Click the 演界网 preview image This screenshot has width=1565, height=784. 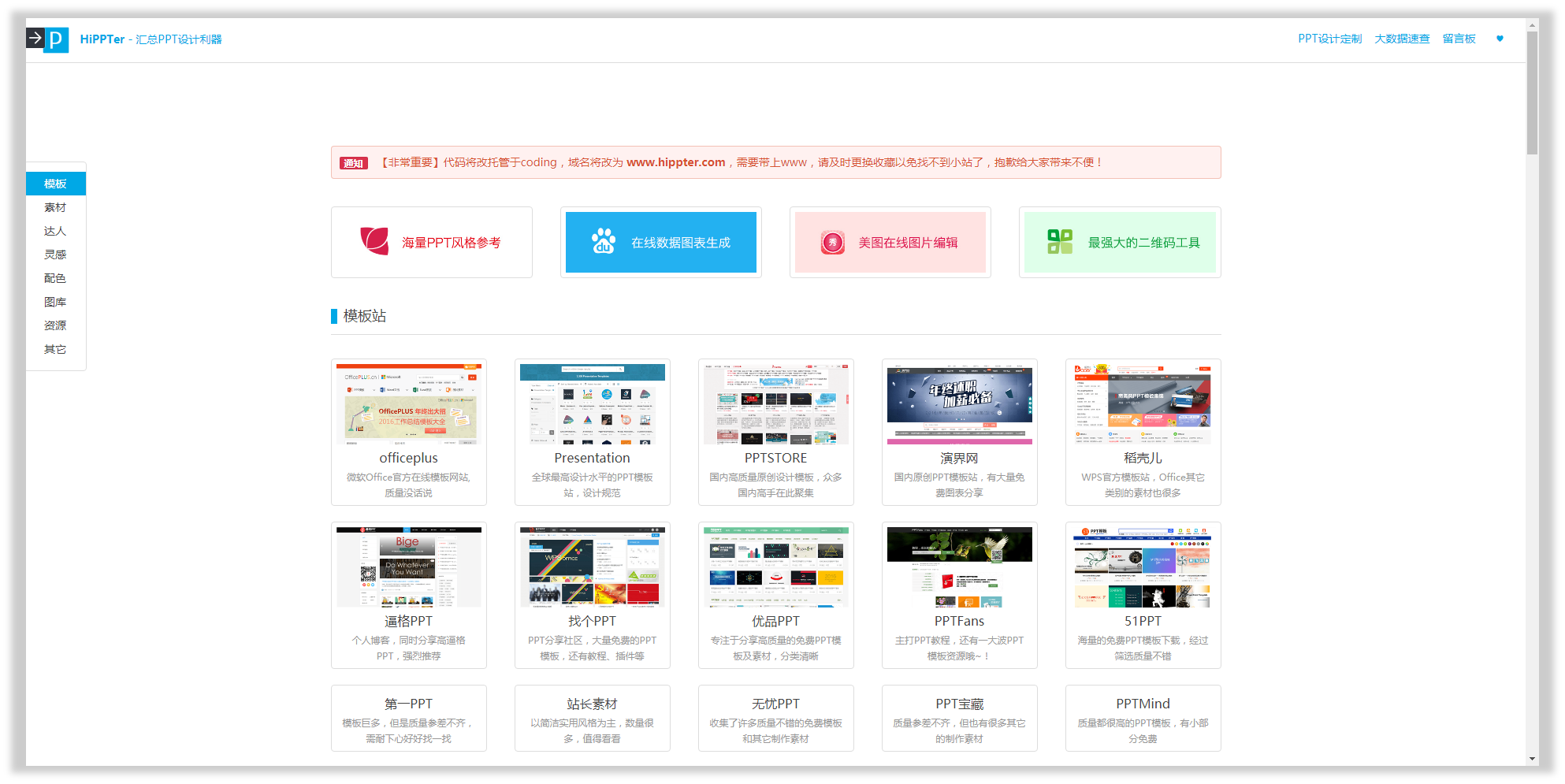pos(959,403)
